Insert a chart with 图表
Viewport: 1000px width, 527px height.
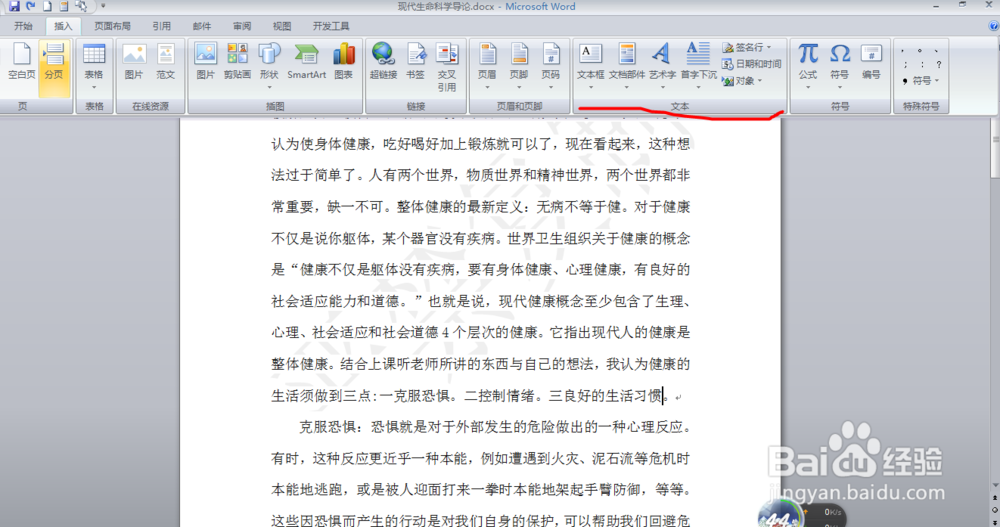point(344,62)
